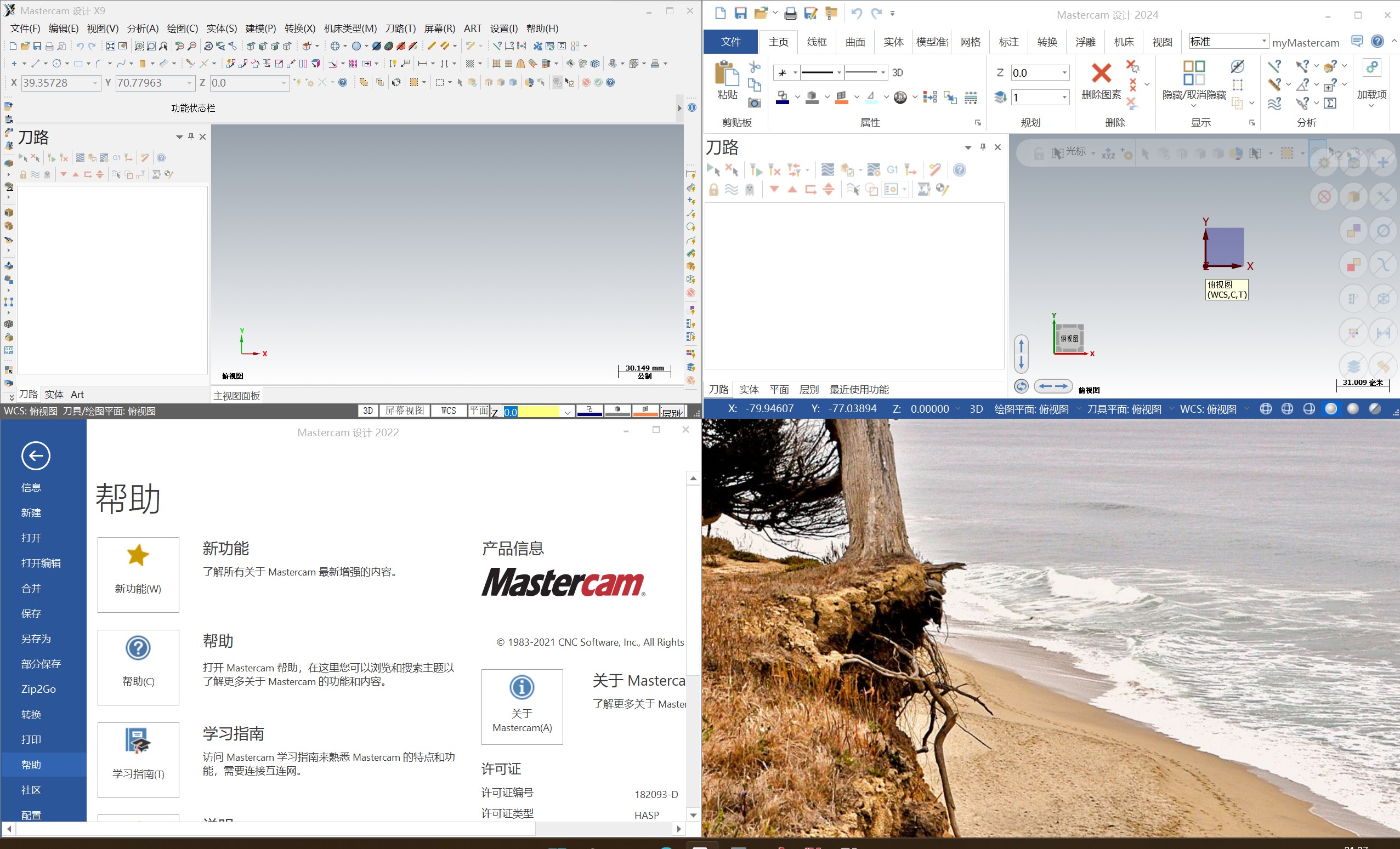Click the Paste (粘贴) clipboard icon
Screen dimensions: 1400x849
[x=727, y=73]
